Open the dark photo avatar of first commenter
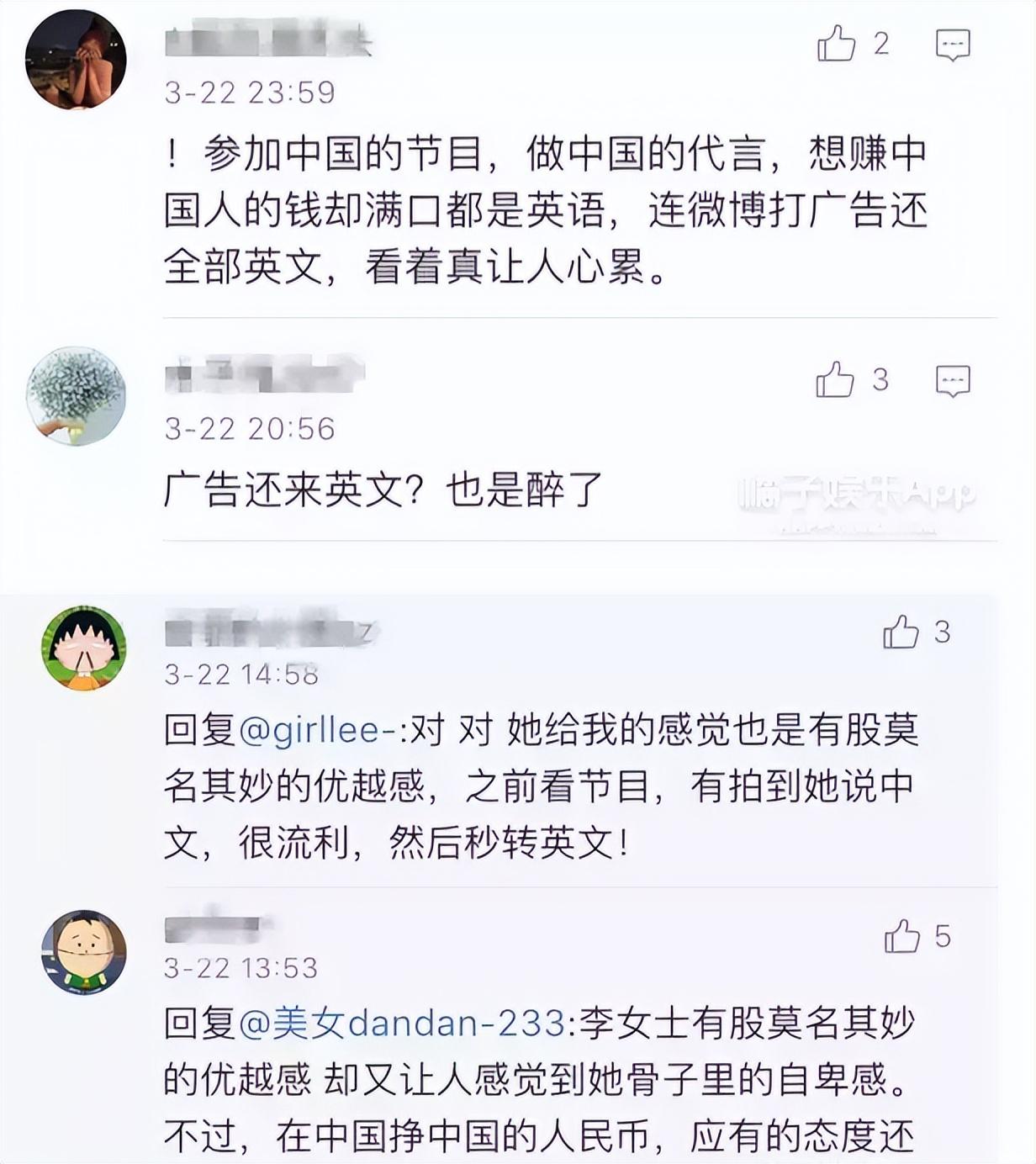 click(76, 59)
